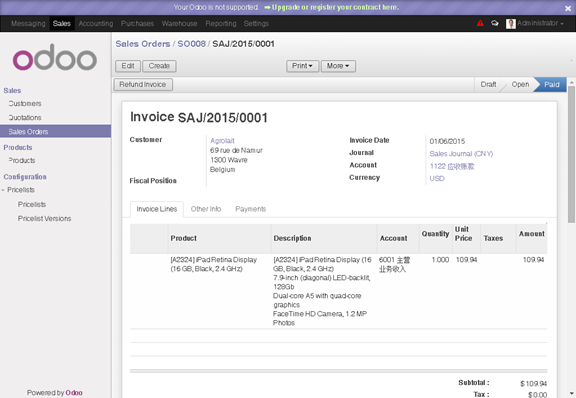The height and width of the screenshot is (398, 576).
Task: Click the Configuration sidebar section header
Action: (25, 177)
